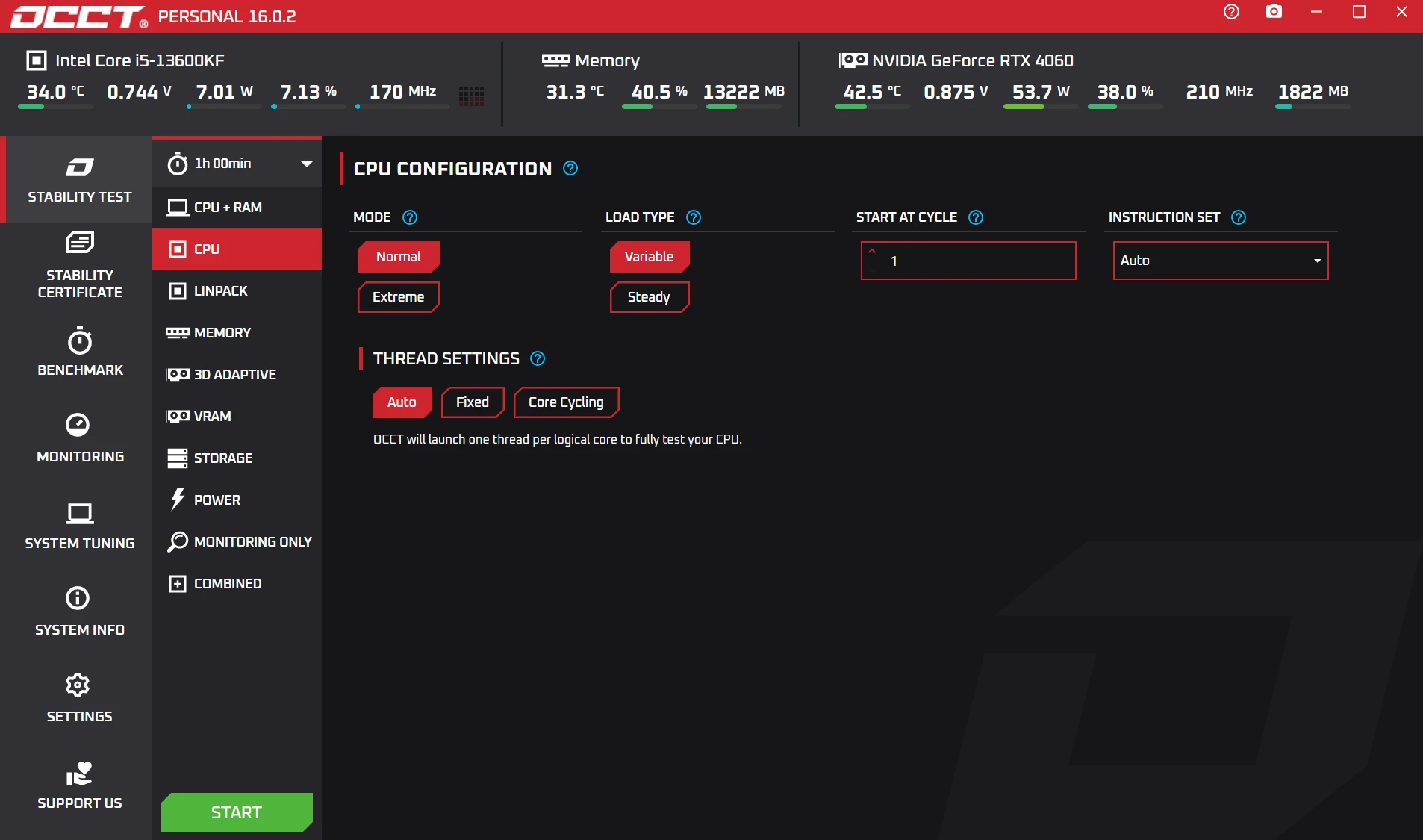Open the help menu
Image resolution: width=1423 pixels, height=840 pixels.
coord(1230,12)
